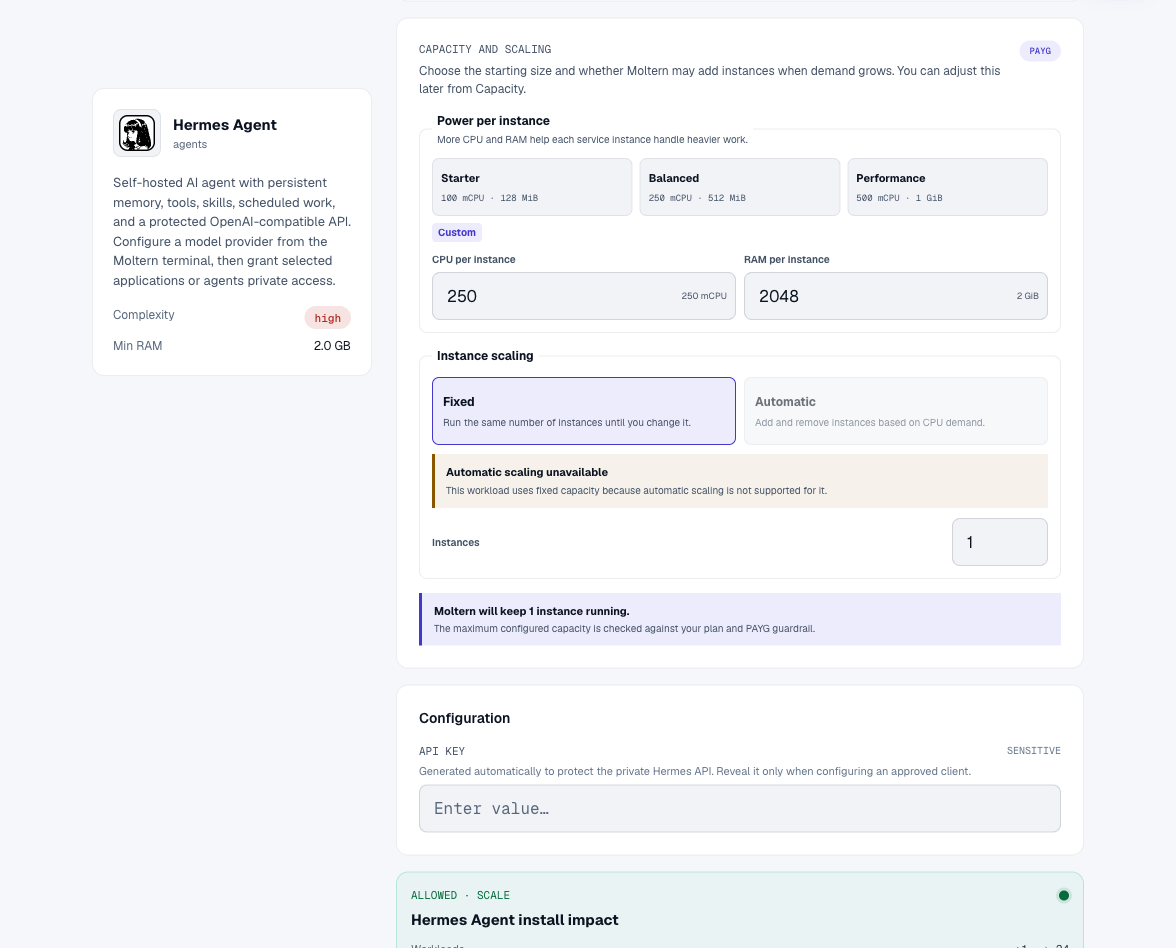Select Automatic instance scaling option
The width and height of the screenshot is (1176, 948).
(x=896, y=411)
